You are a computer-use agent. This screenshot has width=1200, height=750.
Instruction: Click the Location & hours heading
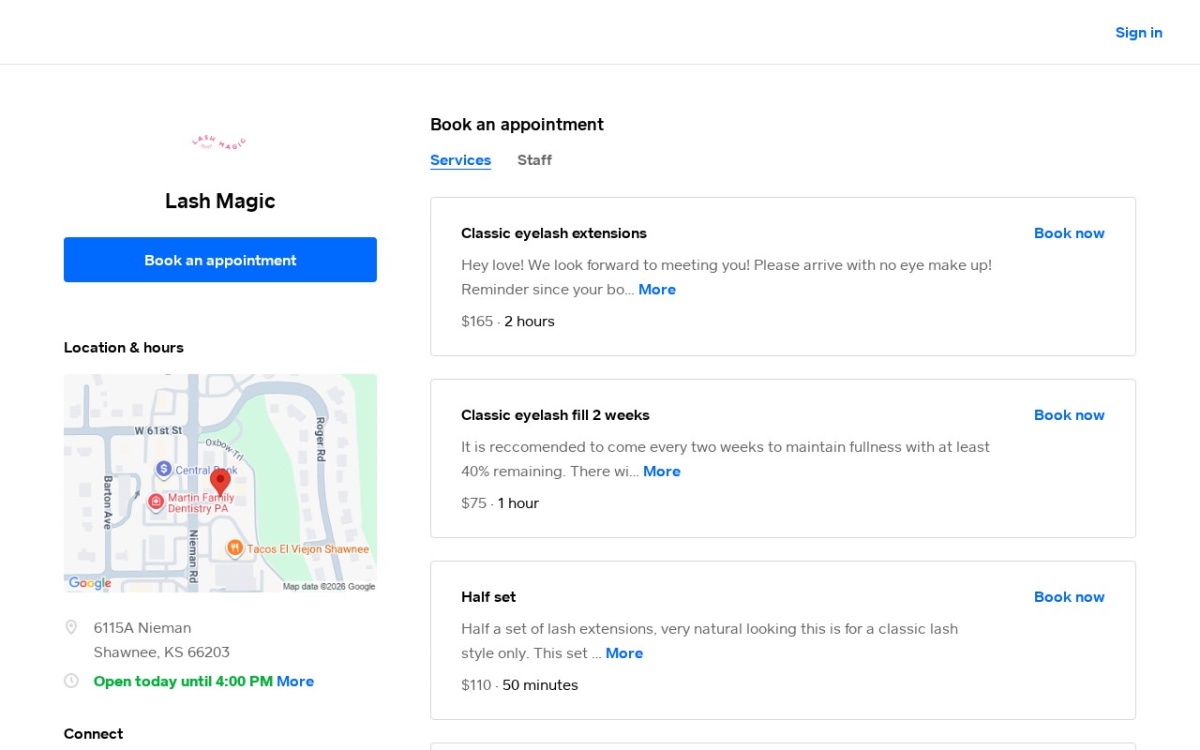pos(124,348)
